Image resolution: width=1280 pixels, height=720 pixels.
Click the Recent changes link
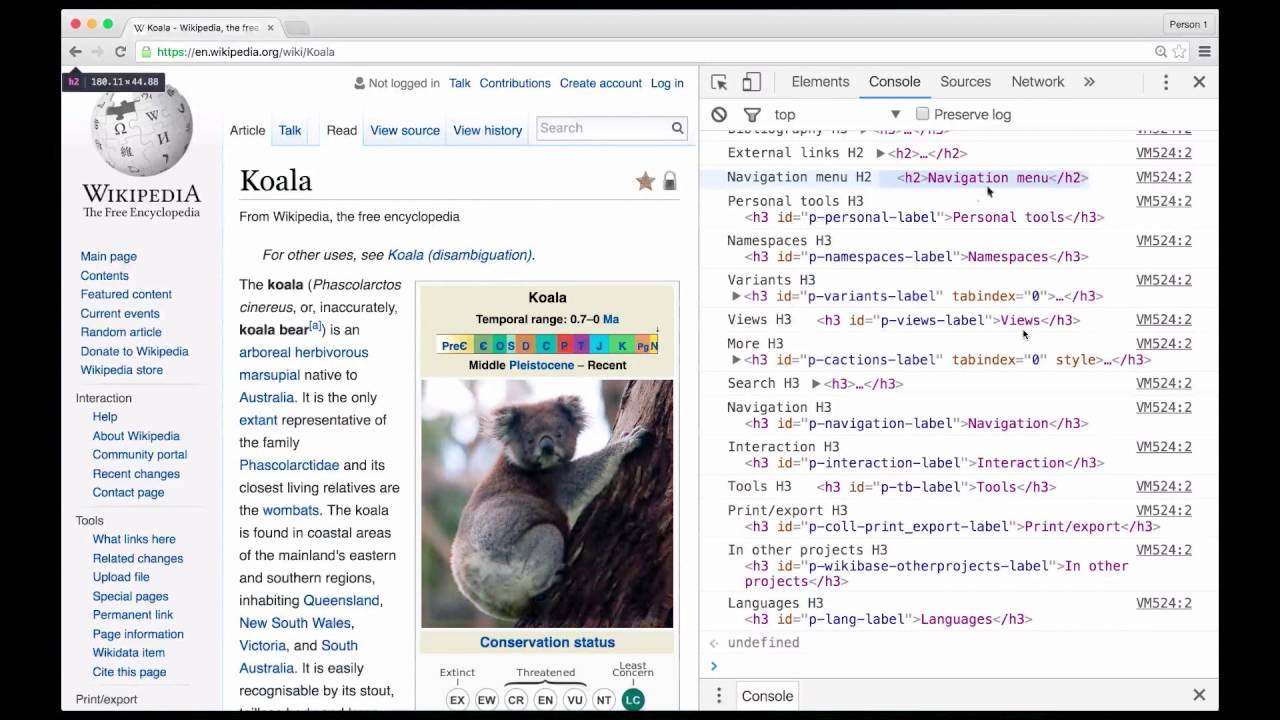point(136,474)
